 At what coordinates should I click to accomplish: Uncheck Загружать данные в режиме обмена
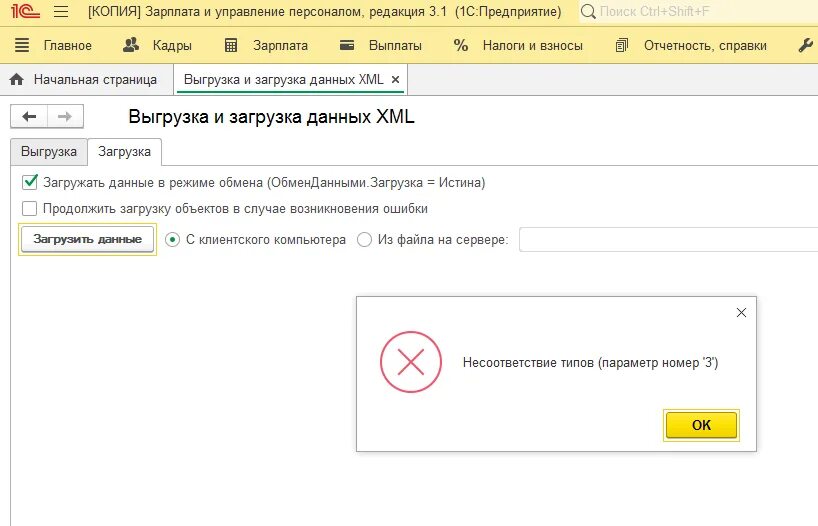[x=30, y=182]
